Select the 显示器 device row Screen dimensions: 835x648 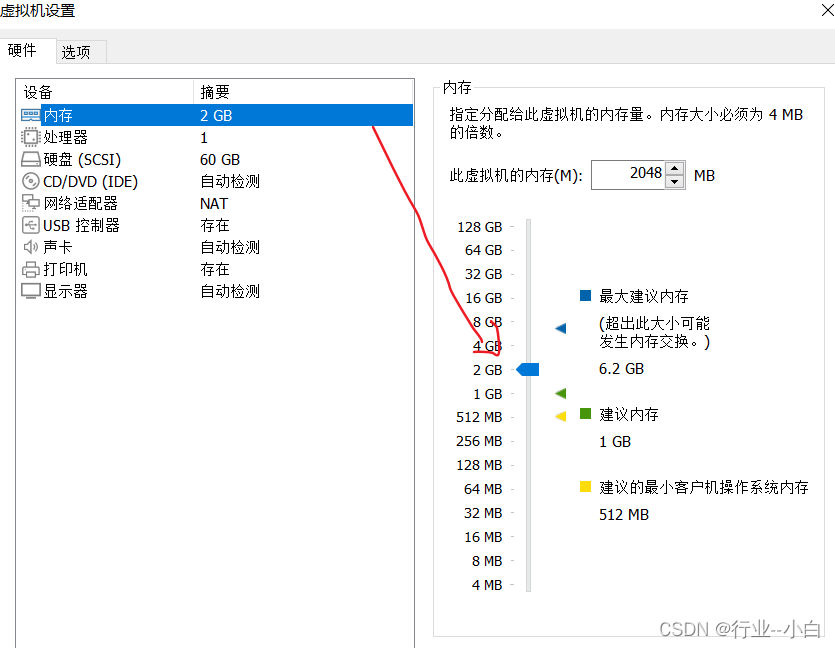[216, 291]
